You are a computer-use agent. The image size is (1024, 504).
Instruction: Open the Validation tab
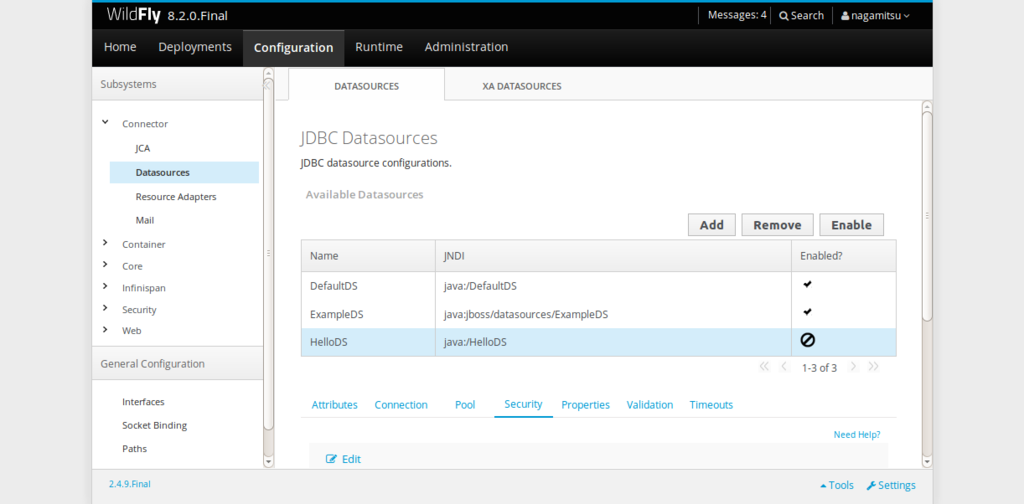[x=650, y=405]
